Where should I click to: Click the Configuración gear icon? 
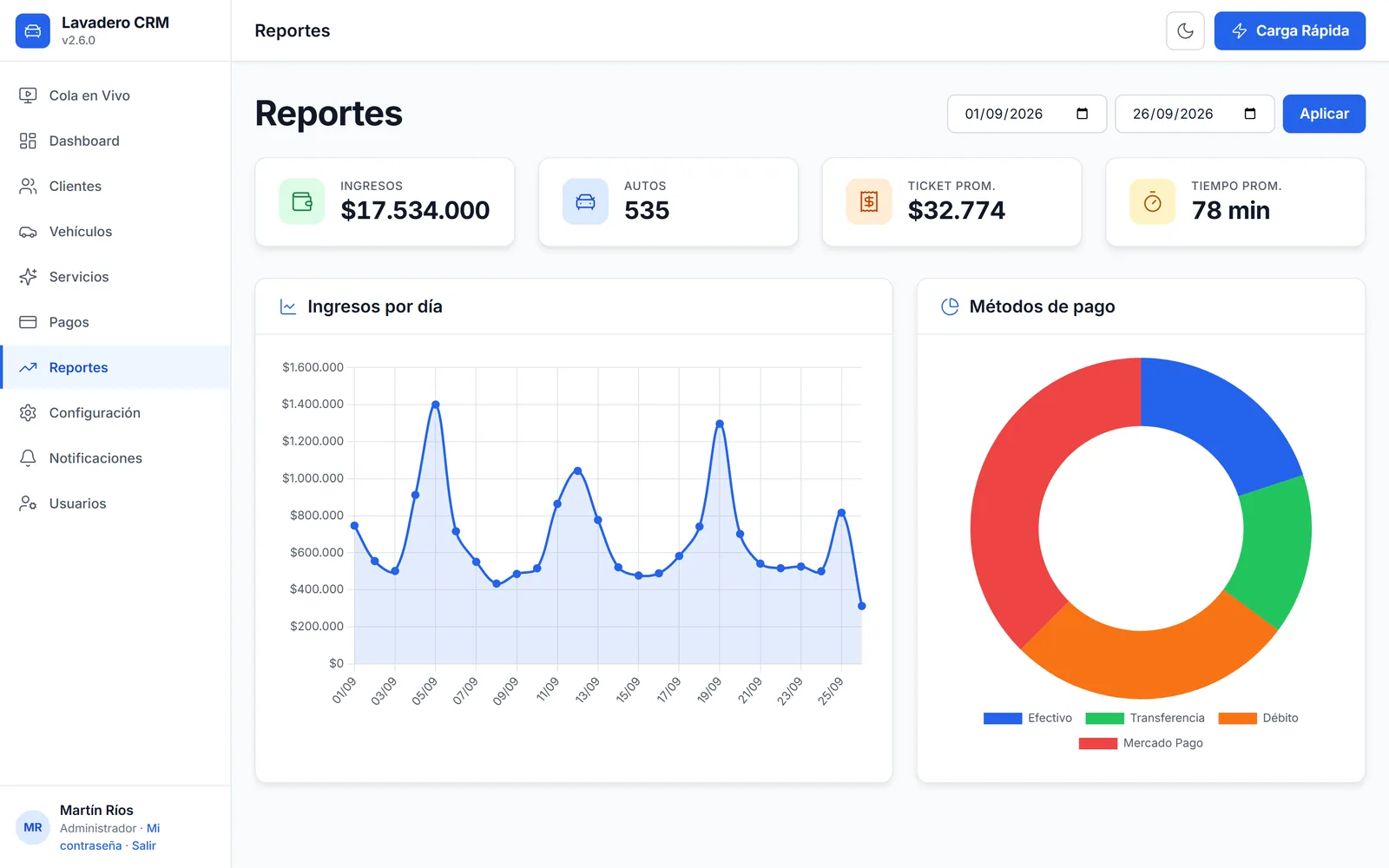tap(28, 413)
